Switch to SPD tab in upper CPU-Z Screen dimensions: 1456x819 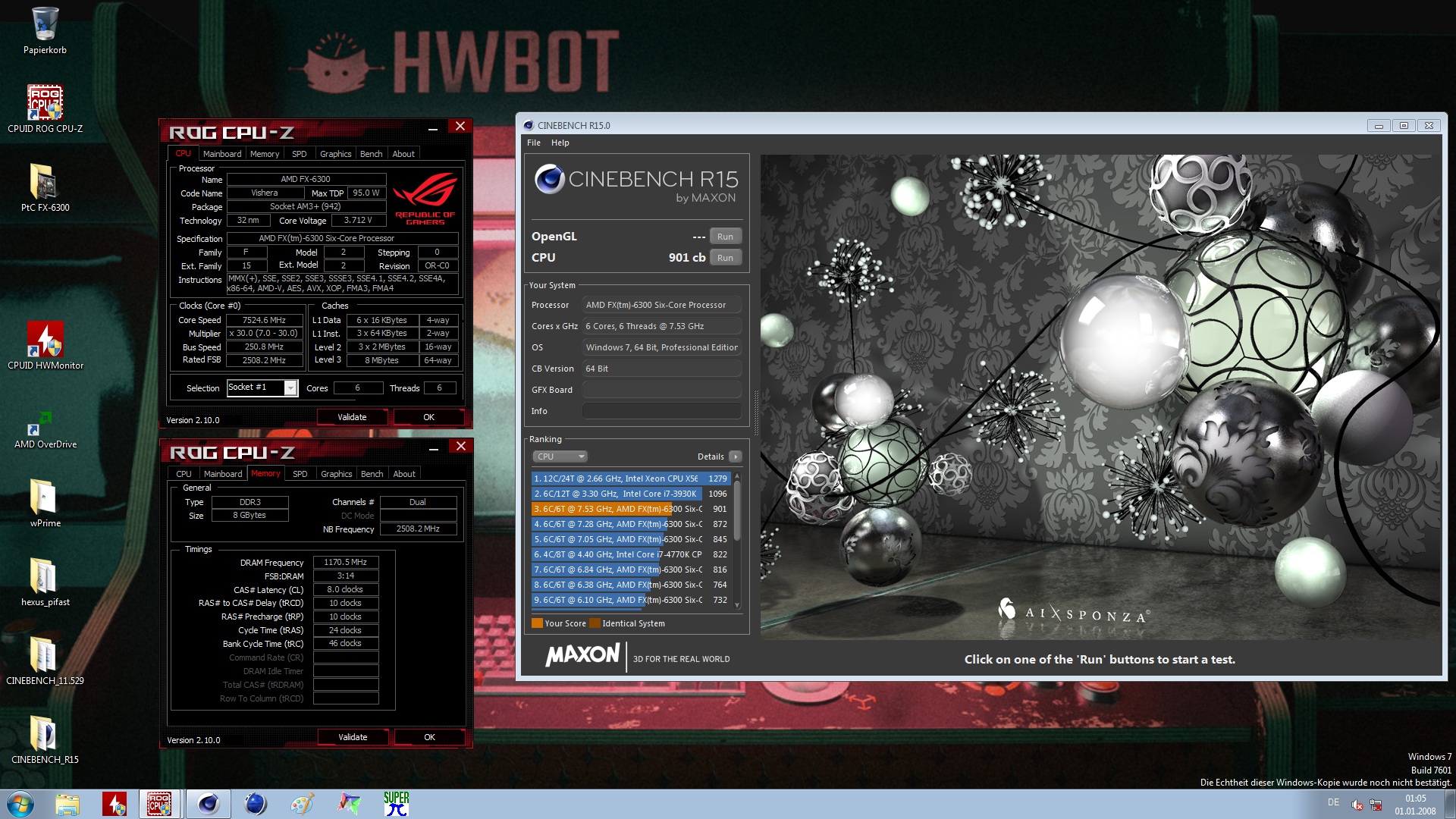pos(300,154)
